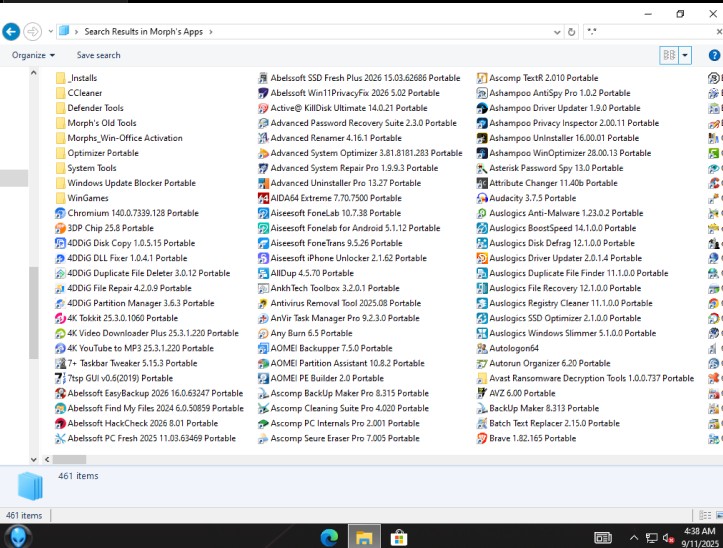Image resolution: width=723 pixels, height=548 pixels.
Task: Select Morphs_Win-Office Activation folder name
Action: 125,138
